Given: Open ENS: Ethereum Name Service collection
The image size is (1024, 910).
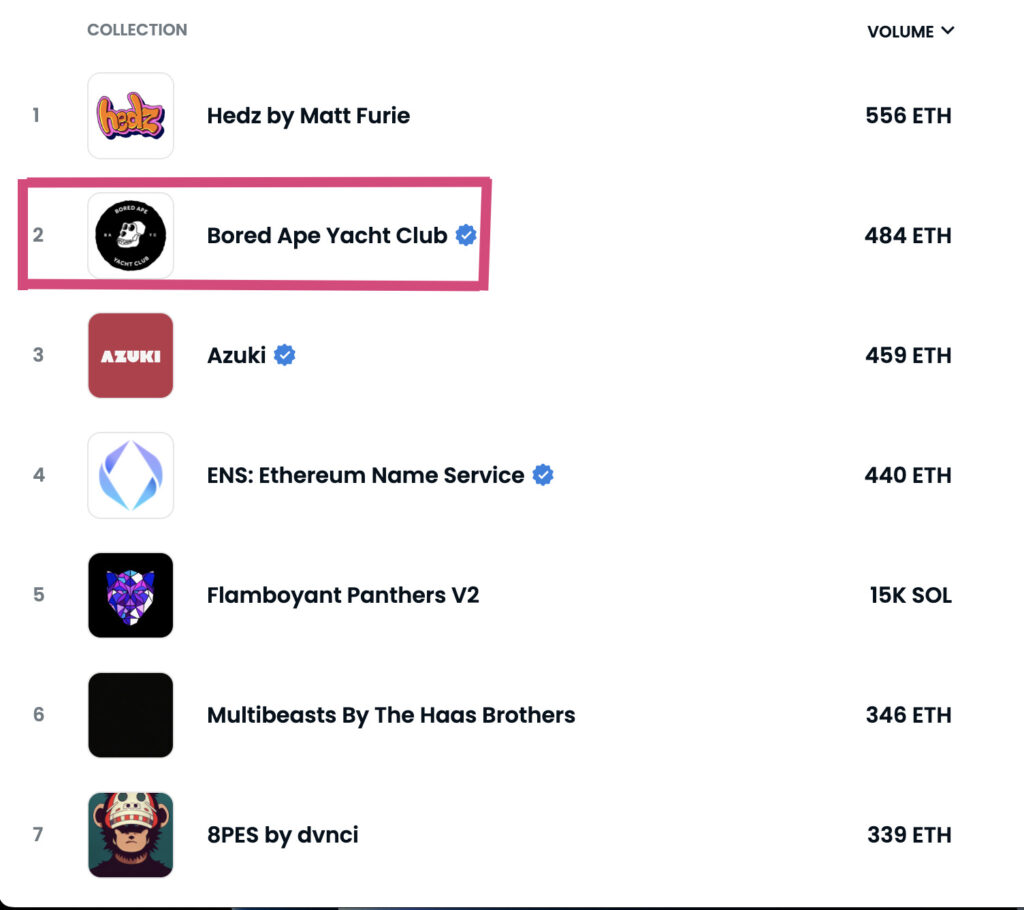Looking at the screenshot, I should (x=365, y=476).
